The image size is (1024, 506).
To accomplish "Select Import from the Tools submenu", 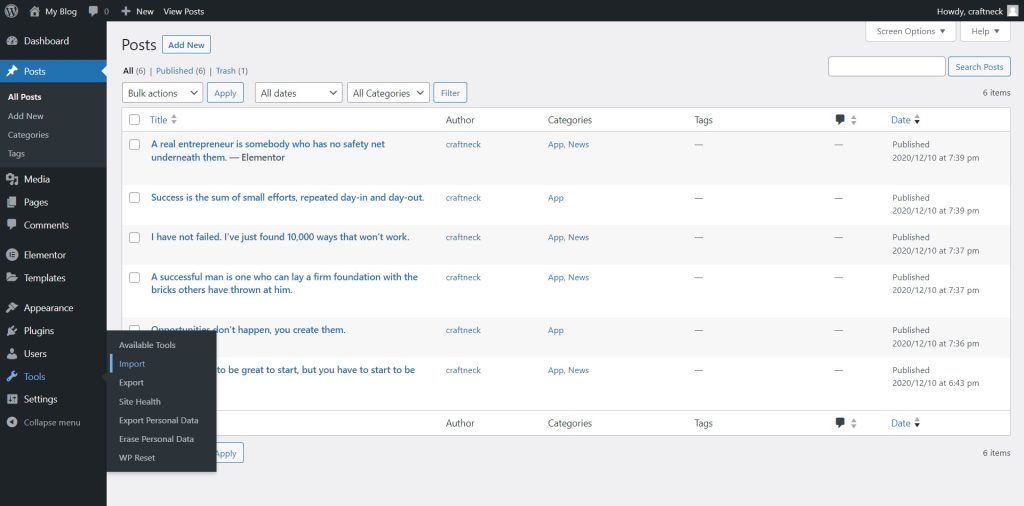I will point(132,364).
